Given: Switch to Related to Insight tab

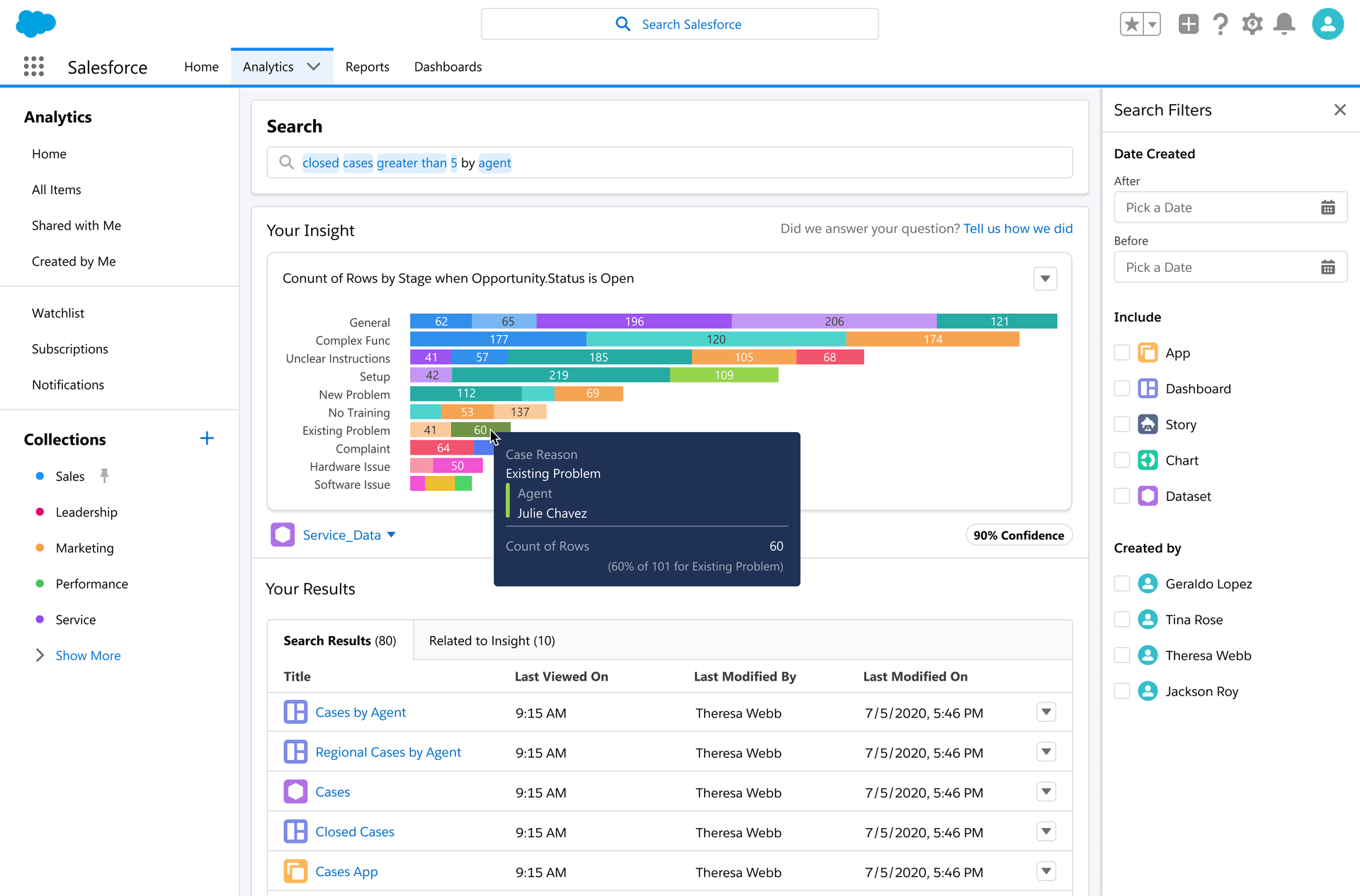Looking at the screenshot, I should pos(492,640).
